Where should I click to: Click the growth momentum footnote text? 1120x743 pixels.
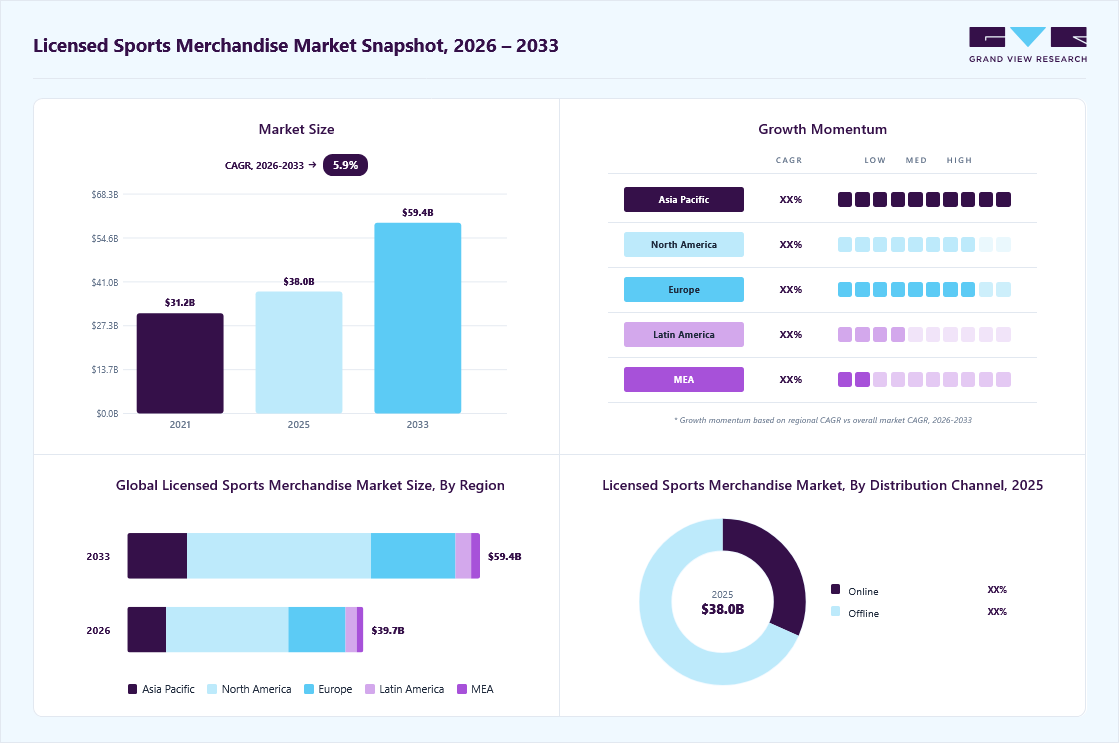click(822, 420)
